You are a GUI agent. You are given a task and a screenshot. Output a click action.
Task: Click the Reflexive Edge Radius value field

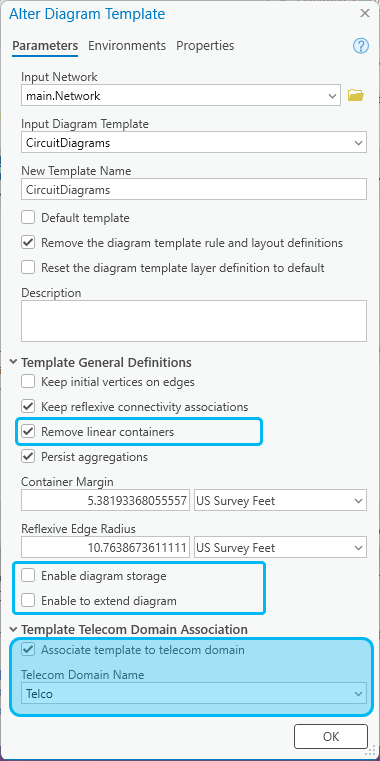pyautogui.click(x=105, y=548)
